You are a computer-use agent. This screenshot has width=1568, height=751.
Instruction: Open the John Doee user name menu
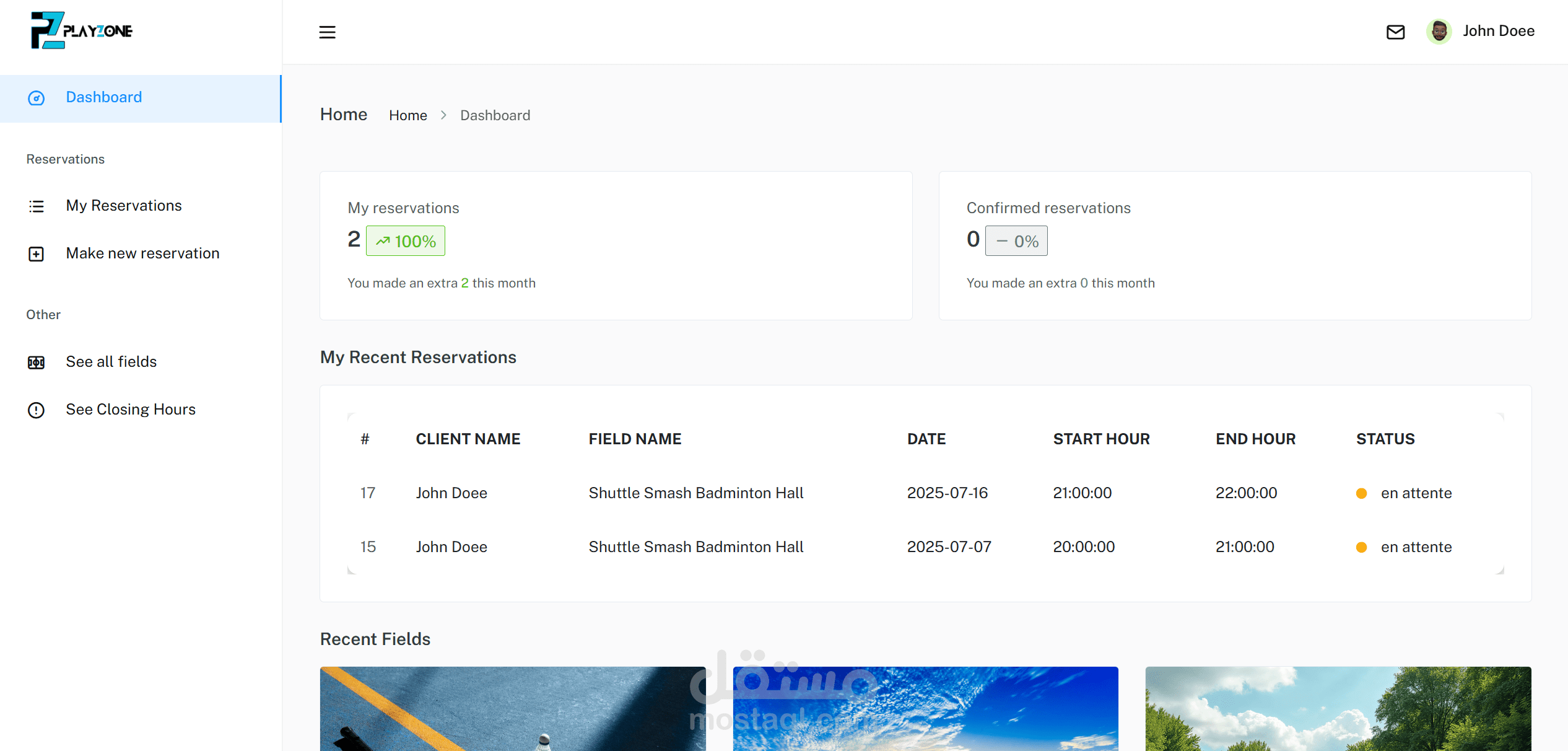1498,31
